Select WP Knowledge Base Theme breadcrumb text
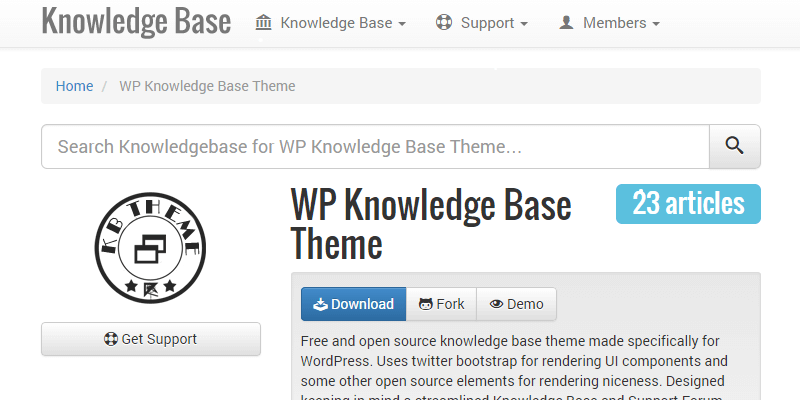 pos(207,86)
